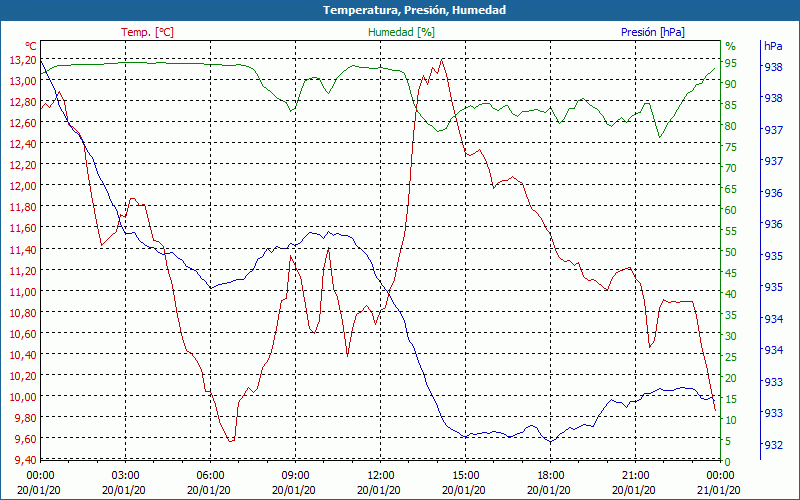800x500 pixels.
Task: Click green humidity axis value "55"
Action: click(x=731, y=231)
